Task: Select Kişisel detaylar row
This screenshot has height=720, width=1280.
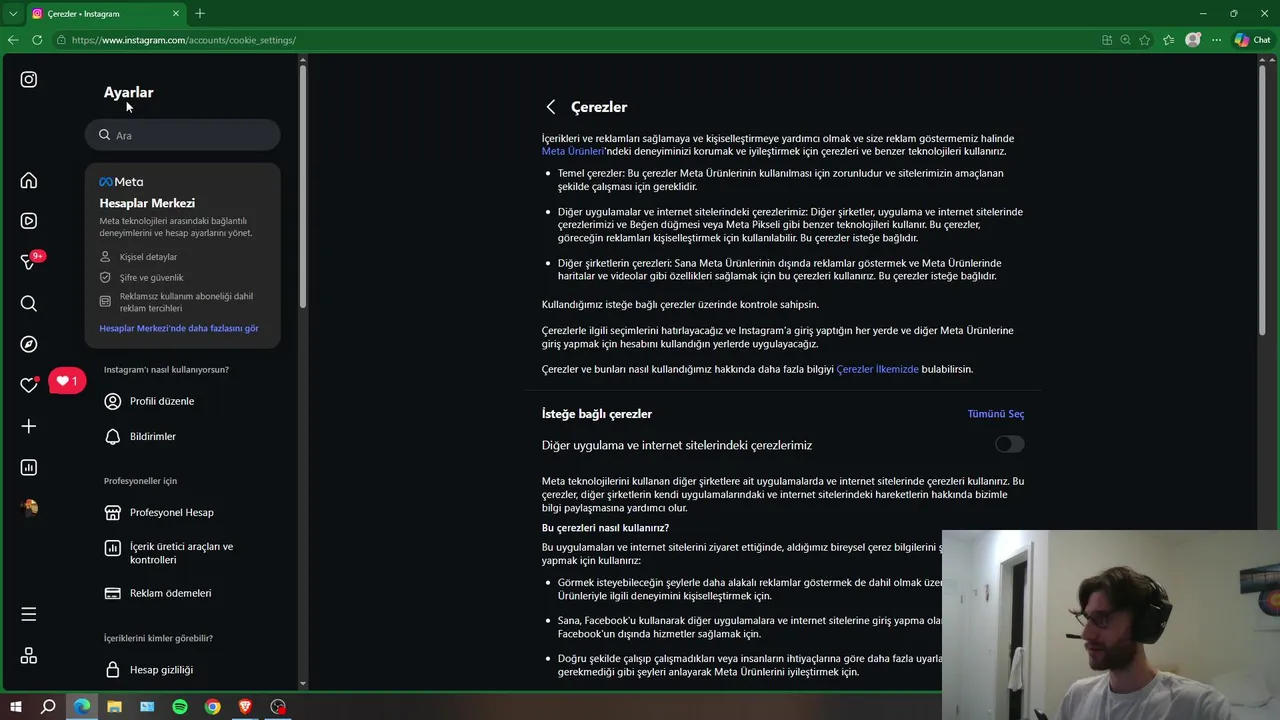Action: [x=148, y=257]
